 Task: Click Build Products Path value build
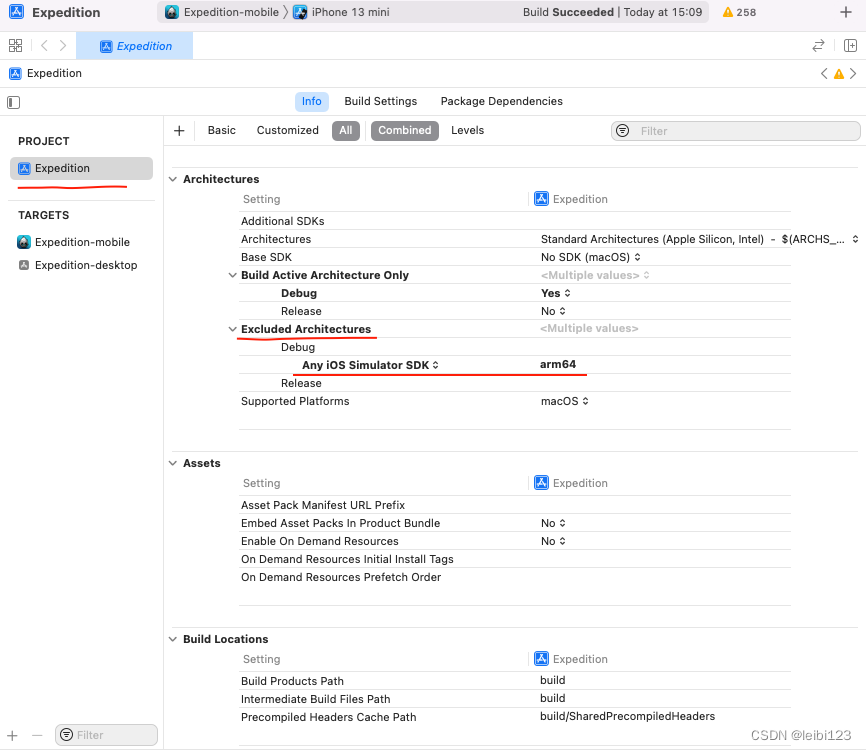tap(552, 680)
